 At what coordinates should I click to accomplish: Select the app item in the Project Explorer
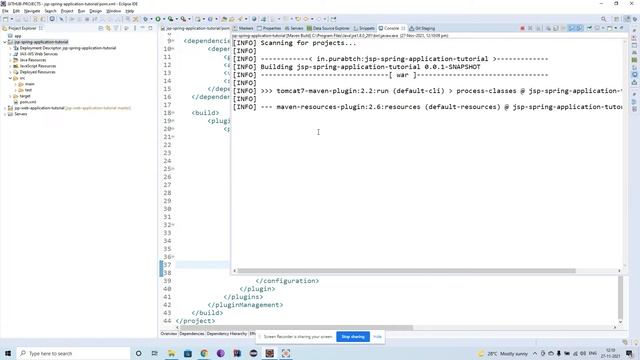click(18, 36)
